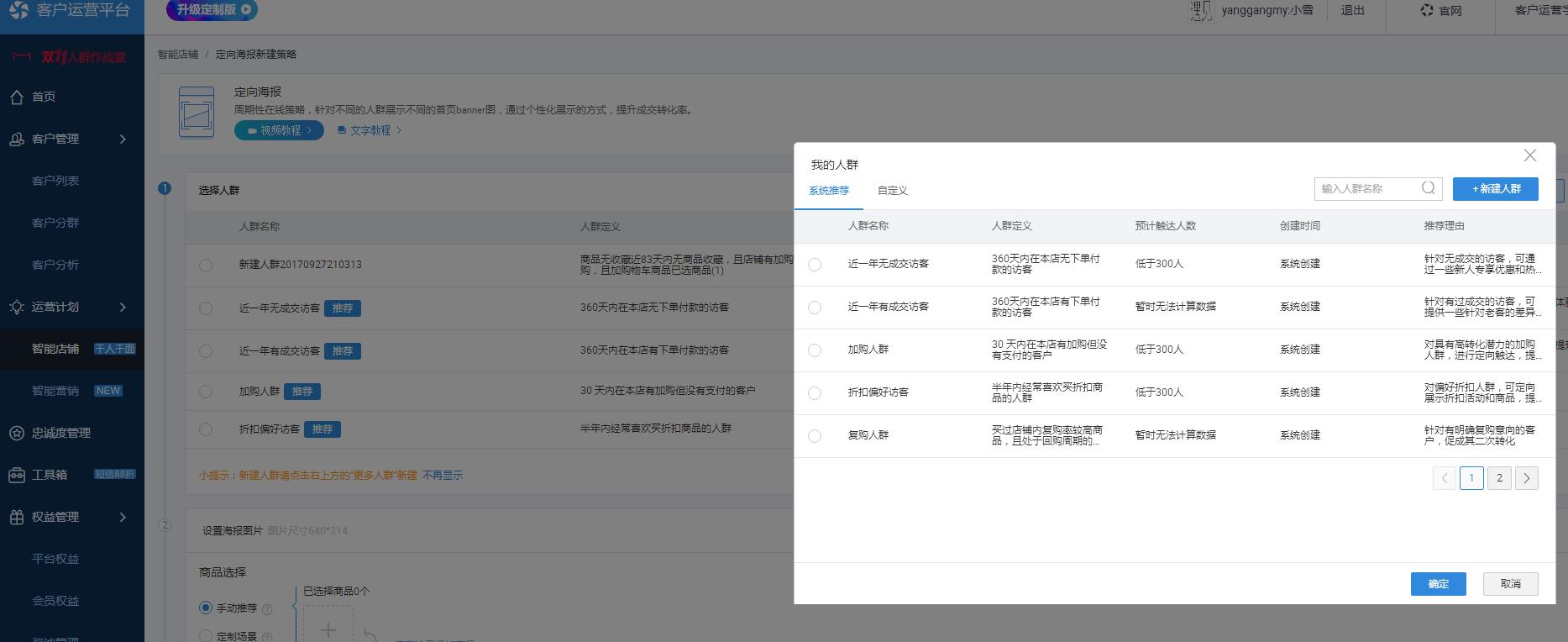Click 预计触达人数 column header
This screenshot has width=1568, height=642.
pos(1166,226)
